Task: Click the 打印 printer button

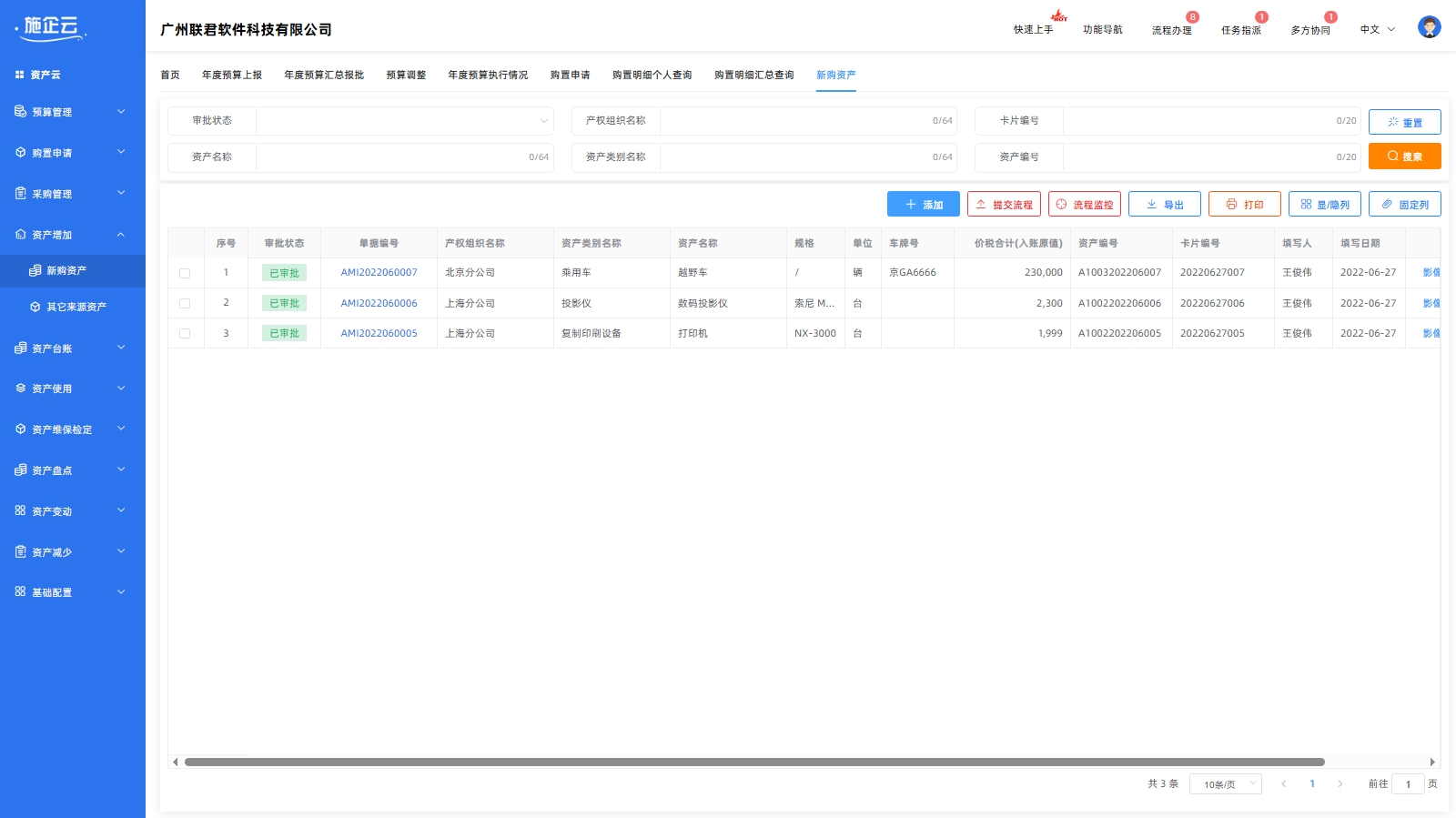Action: 1244,205
